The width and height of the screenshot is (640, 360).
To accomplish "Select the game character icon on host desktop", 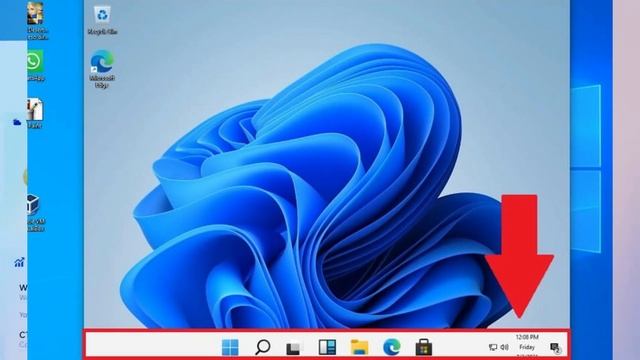I will [x=36, y=20].
